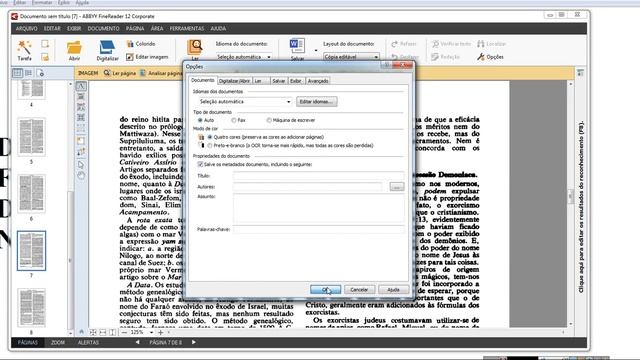Click the Ajuda button in dialog
The height and width of the screenshot is (360, 640).
tap(393, 289)
